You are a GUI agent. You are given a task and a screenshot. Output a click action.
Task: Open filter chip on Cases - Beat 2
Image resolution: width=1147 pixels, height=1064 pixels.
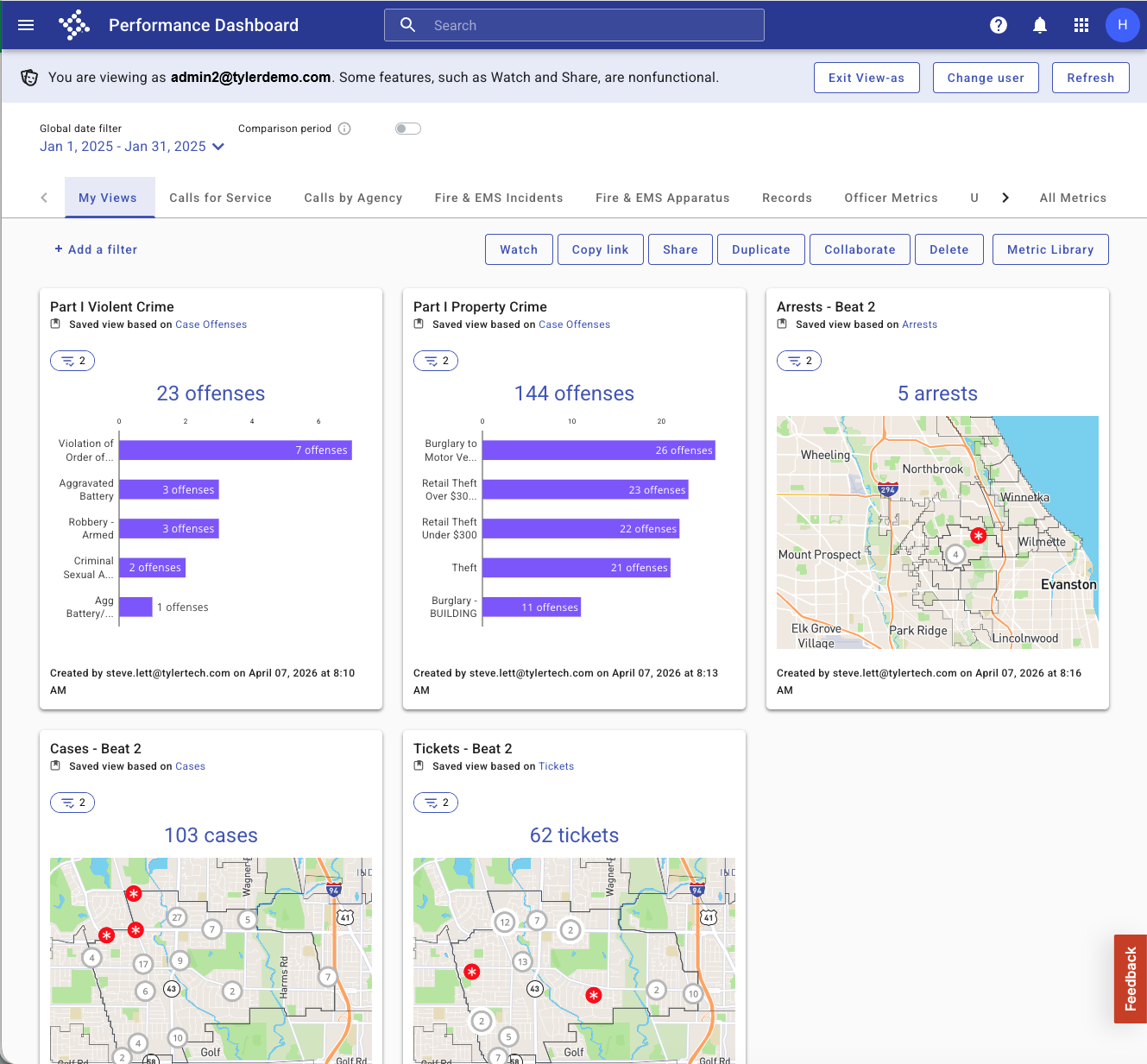[72, 803]
